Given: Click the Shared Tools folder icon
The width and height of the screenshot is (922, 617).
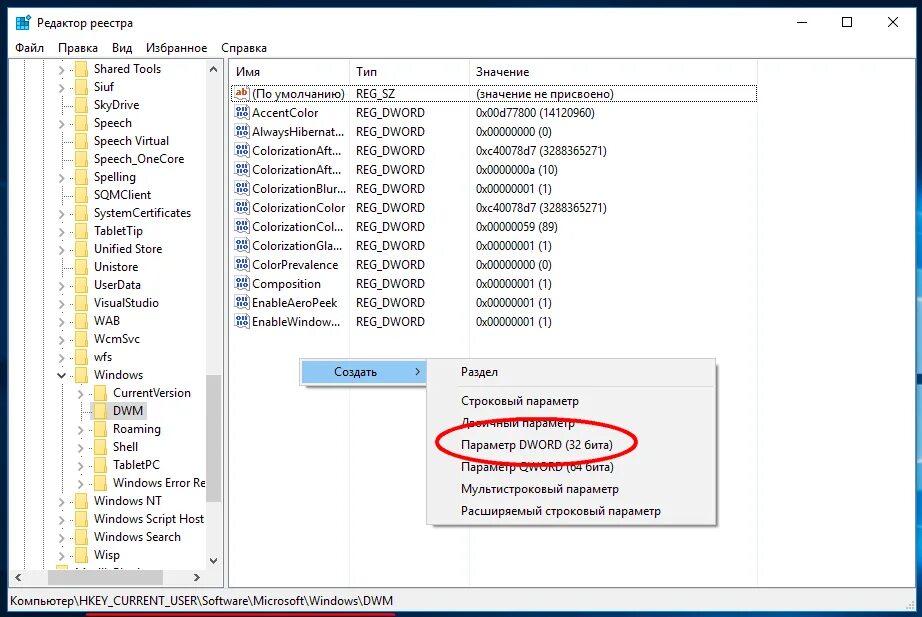Looking at the screenshot, I should (82, 69).
